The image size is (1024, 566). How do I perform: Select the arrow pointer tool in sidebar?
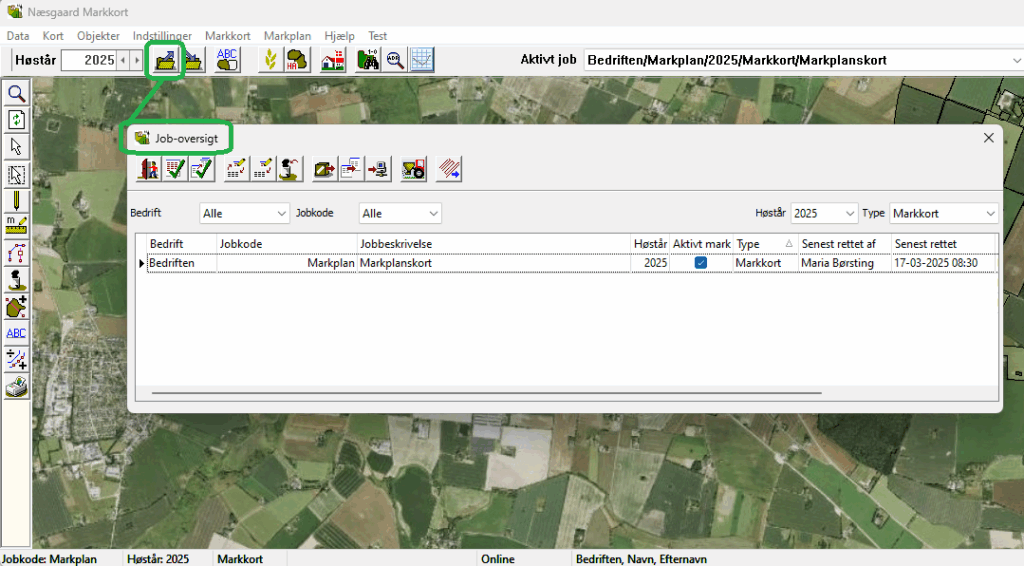click(16, 147)
